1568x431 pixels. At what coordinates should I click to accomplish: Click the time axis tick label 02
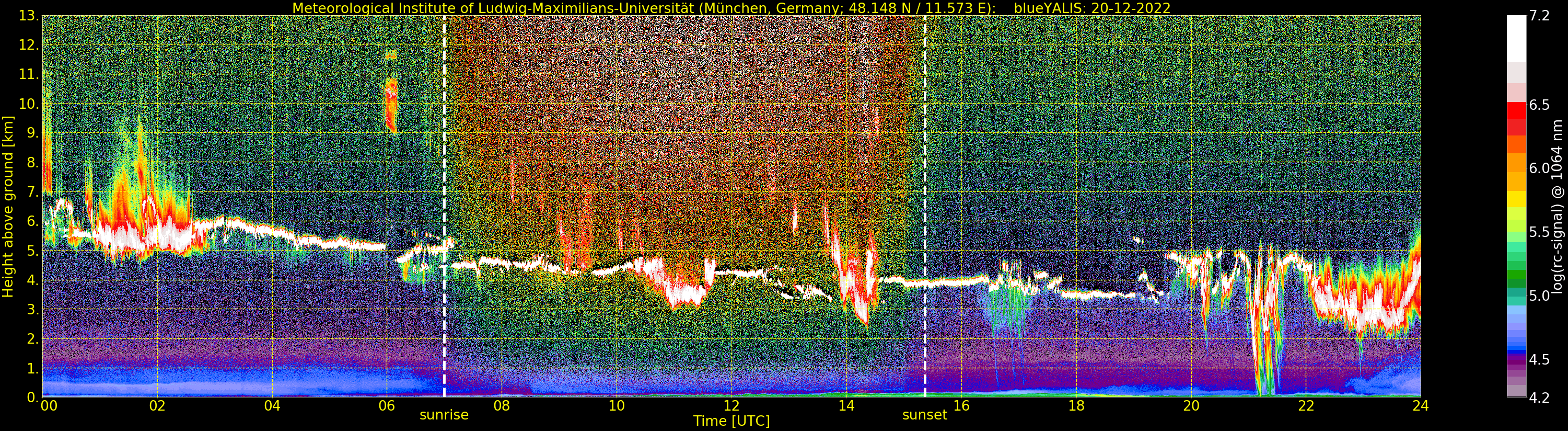(x=157, y=406)
